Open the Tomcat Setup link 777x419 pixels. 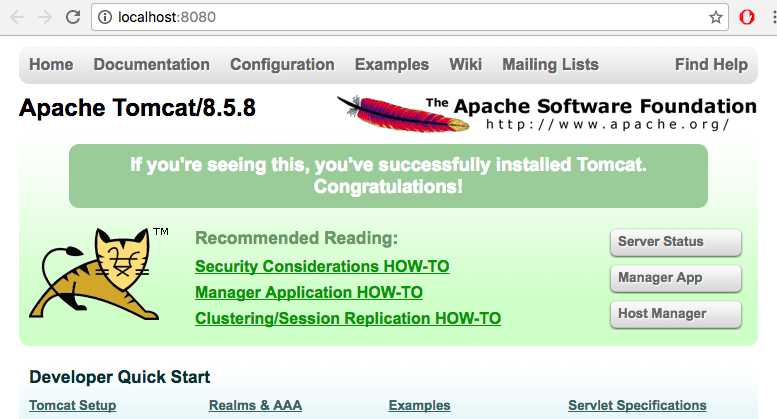pyautogui.click(x=73, y=405)
